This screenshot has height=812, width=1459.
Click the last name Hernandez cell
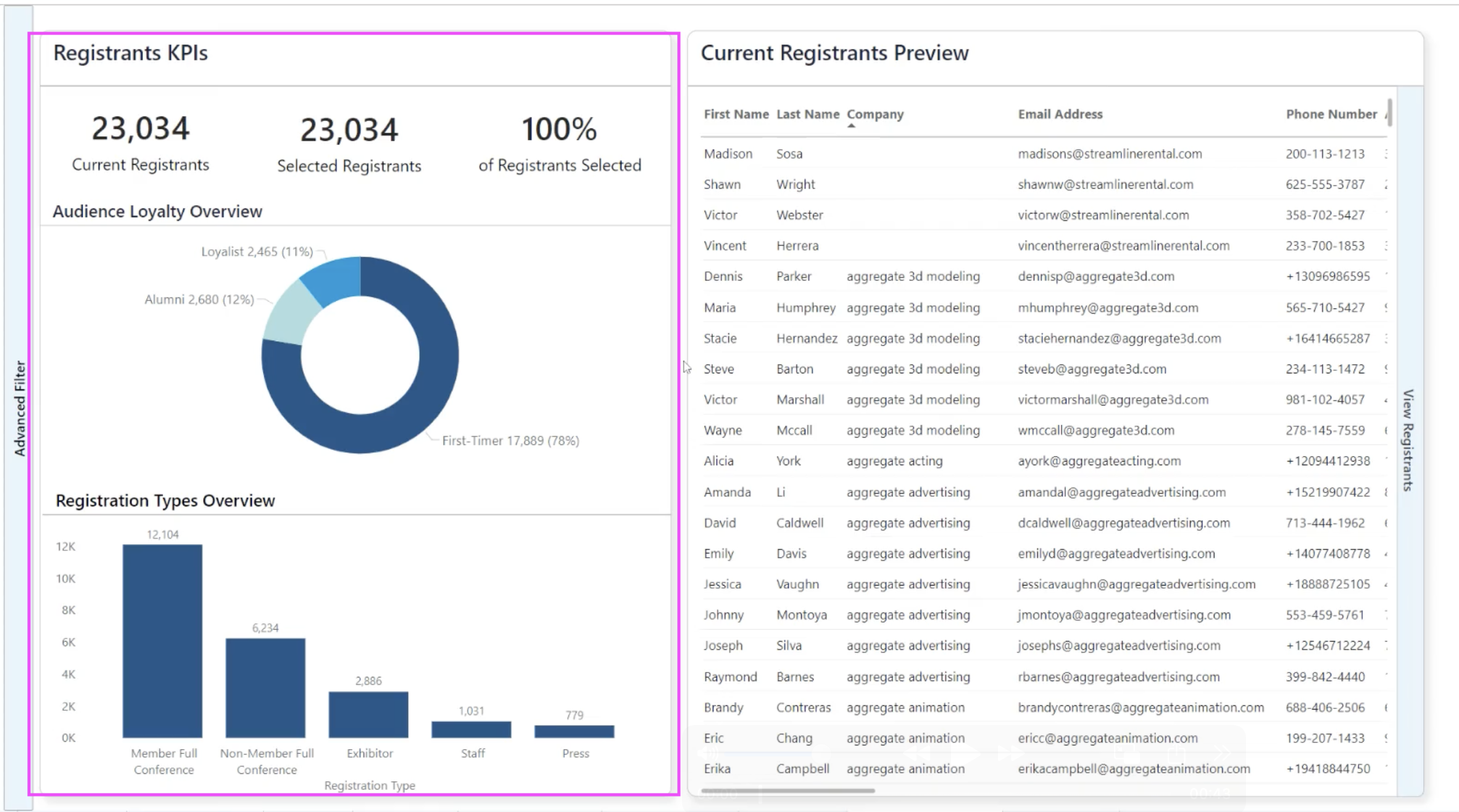(807, 338)
